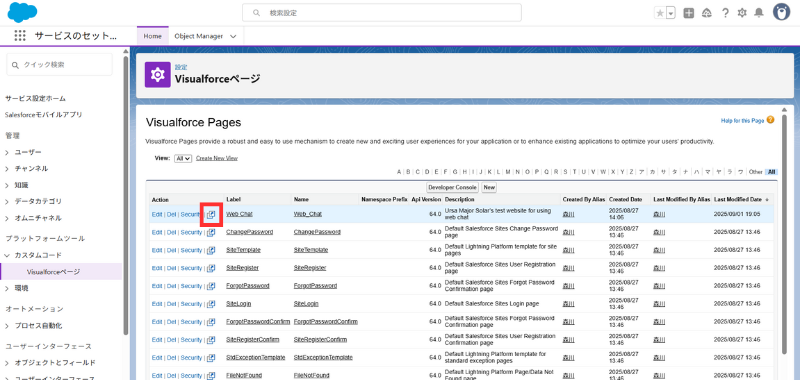Expand the チャンネル sidebar section
This screenshot has height=380, width=800.
[x=8, y=169]
